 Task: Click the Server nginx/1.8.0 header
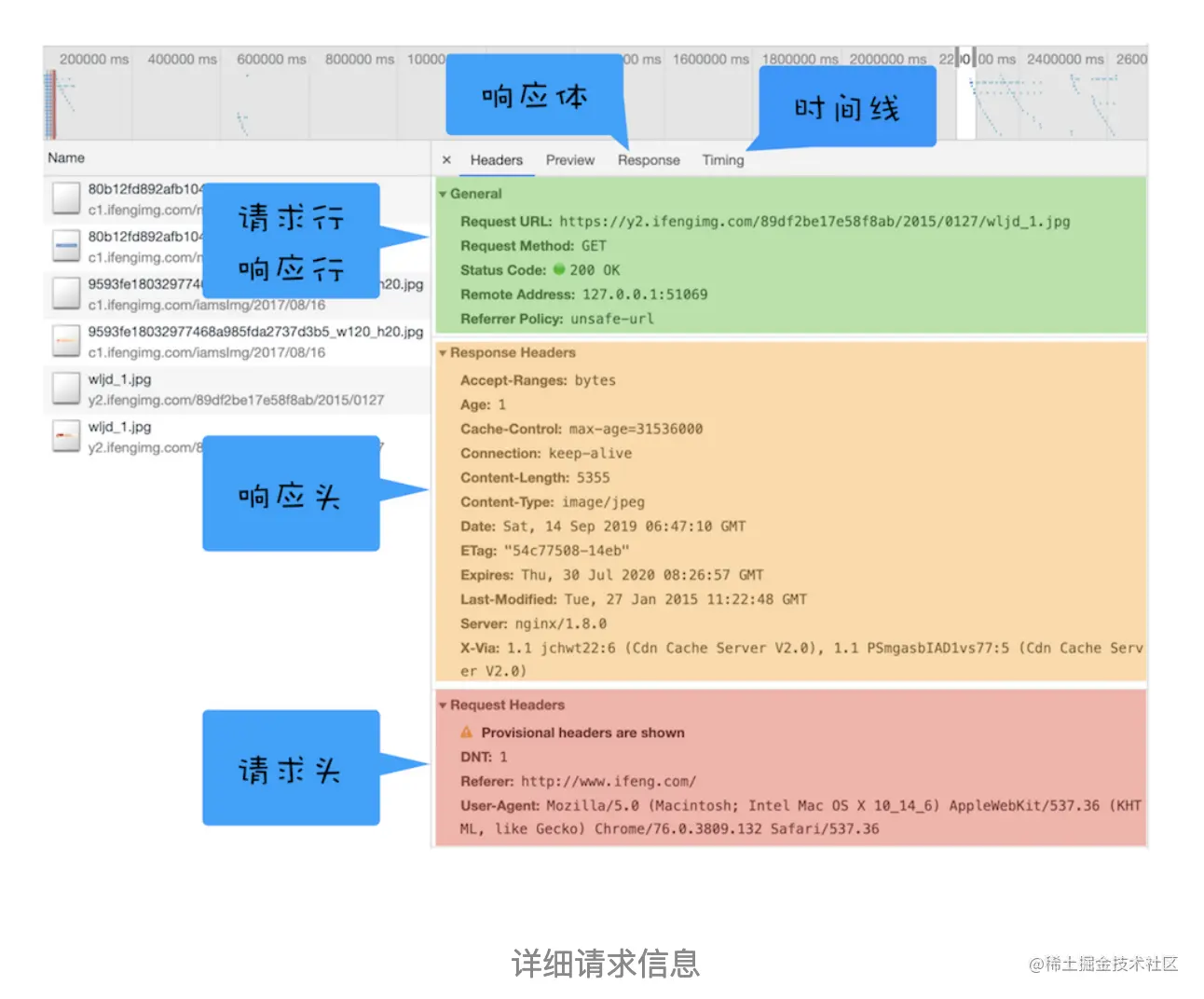(x=533, y=623)
